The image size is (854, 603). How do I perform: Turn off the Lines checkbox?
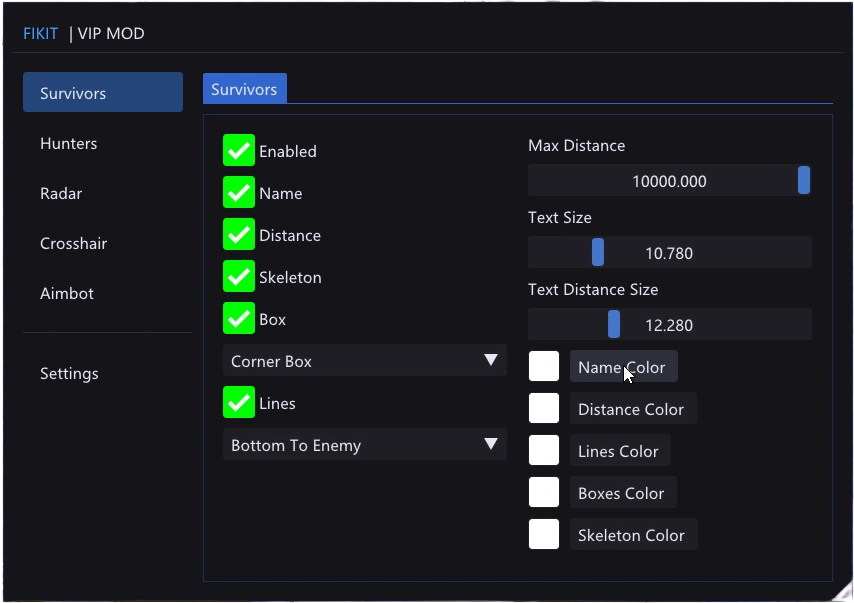click(x=239, y=402)
